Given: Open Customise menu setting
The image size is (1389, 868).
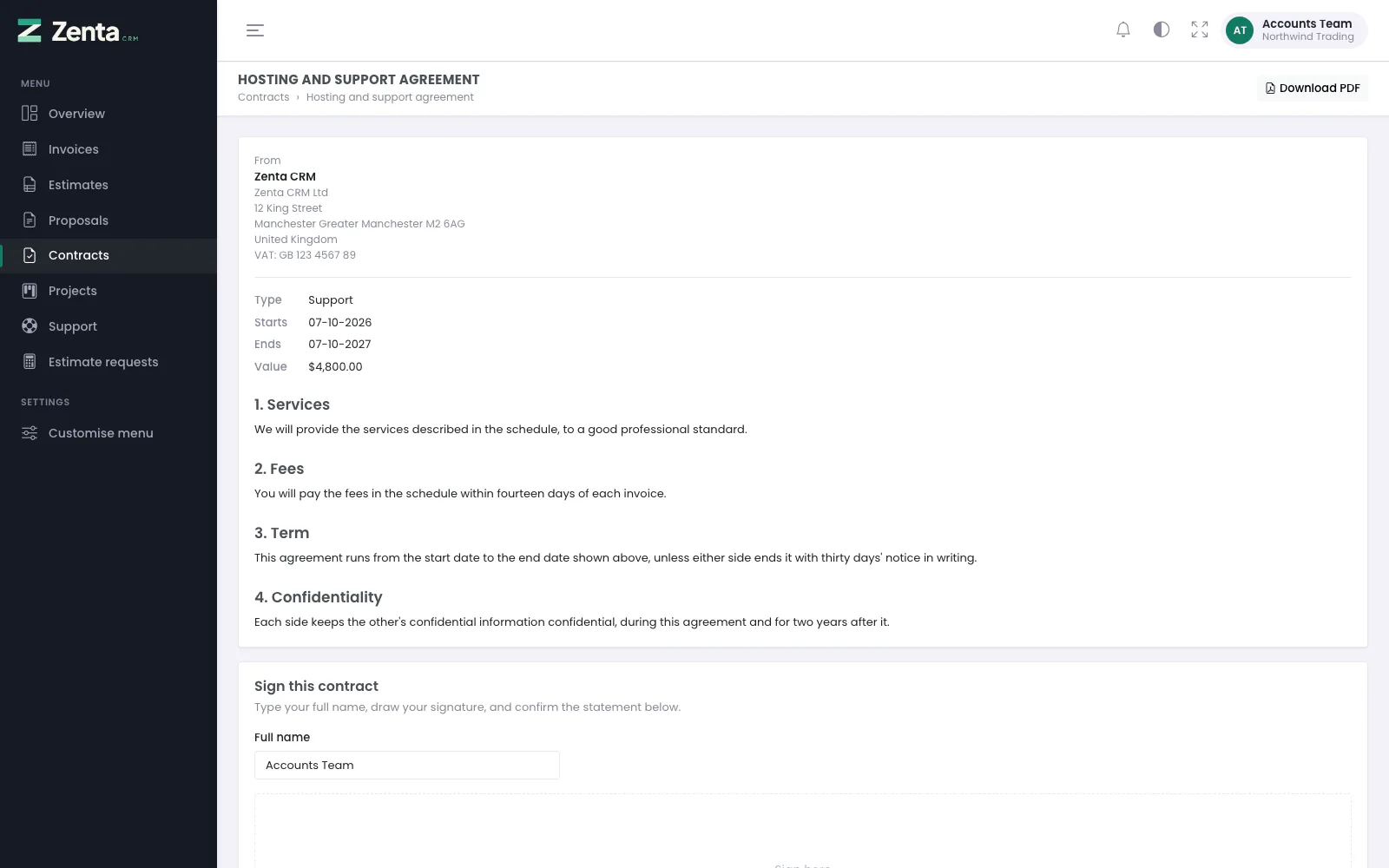Looking at the screenshot, I should coord(109,433).
